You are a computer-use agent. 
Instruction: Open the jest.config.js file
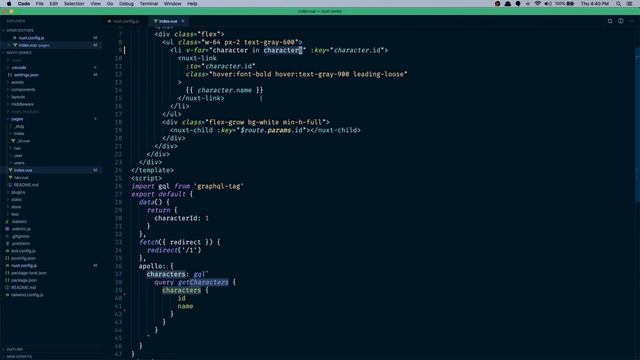(23, 251)
